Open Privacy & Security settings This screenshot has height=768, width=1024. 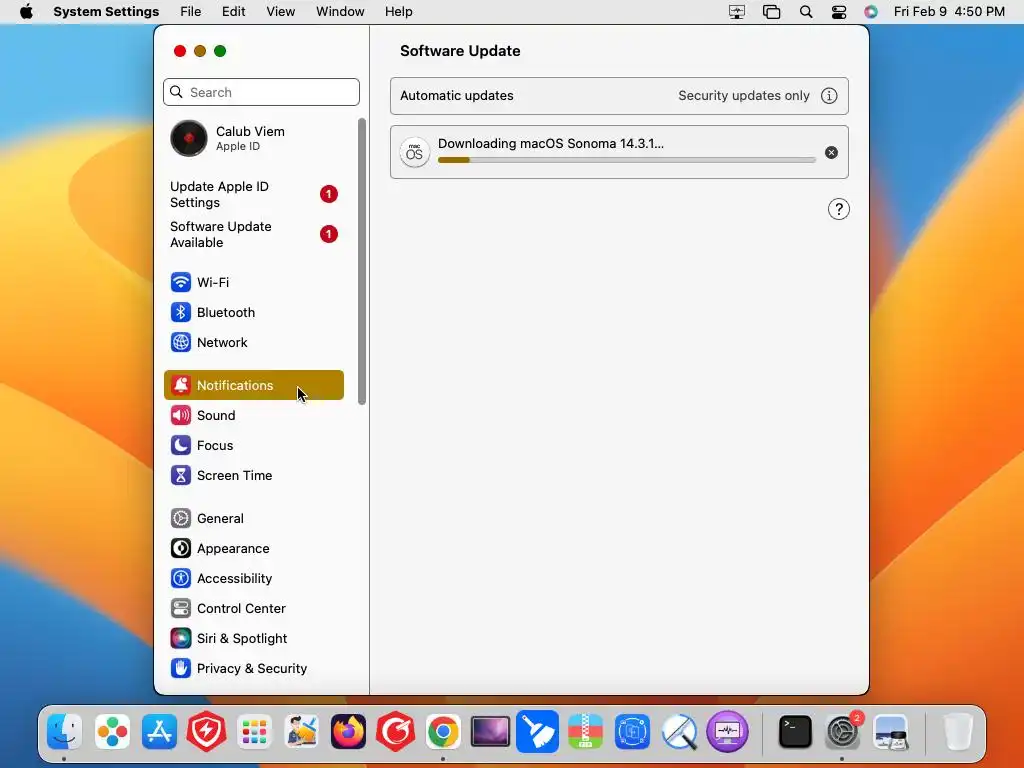pyautogui.click(x=253, y=669)
